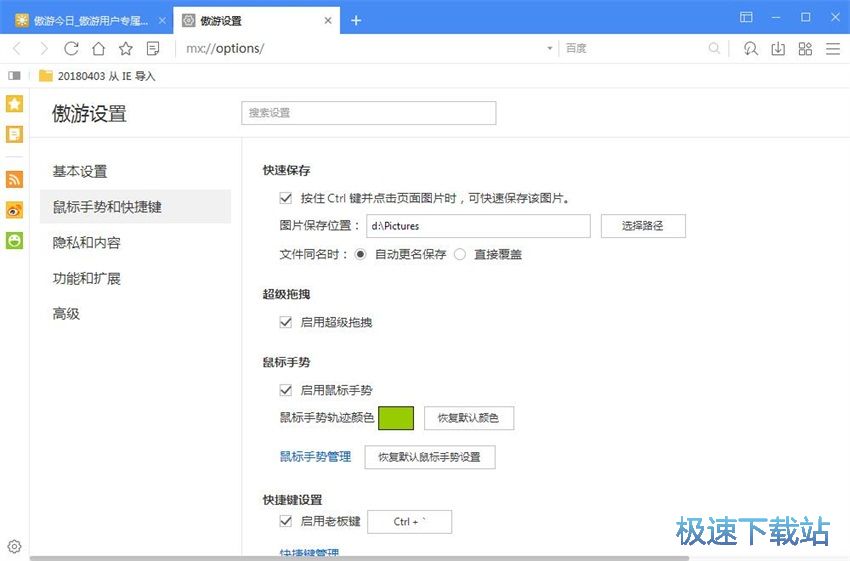Click the 恢复默认颜色 button
The height and width of the screenshot is (561, 850).
click(468, 418)
